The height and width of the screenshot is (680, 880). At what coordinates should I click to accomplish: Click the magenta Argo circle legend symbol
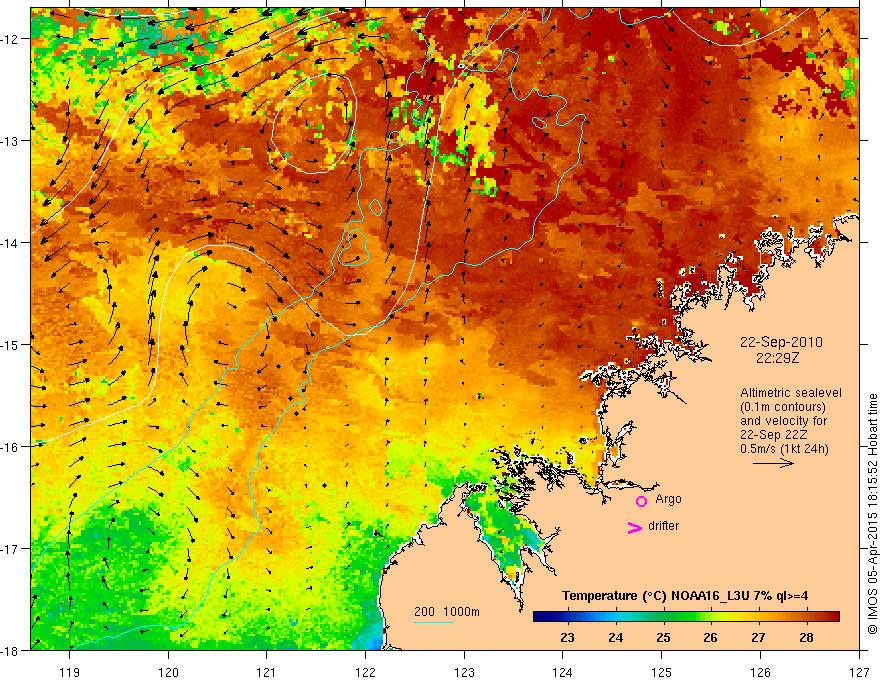(641, 501)
